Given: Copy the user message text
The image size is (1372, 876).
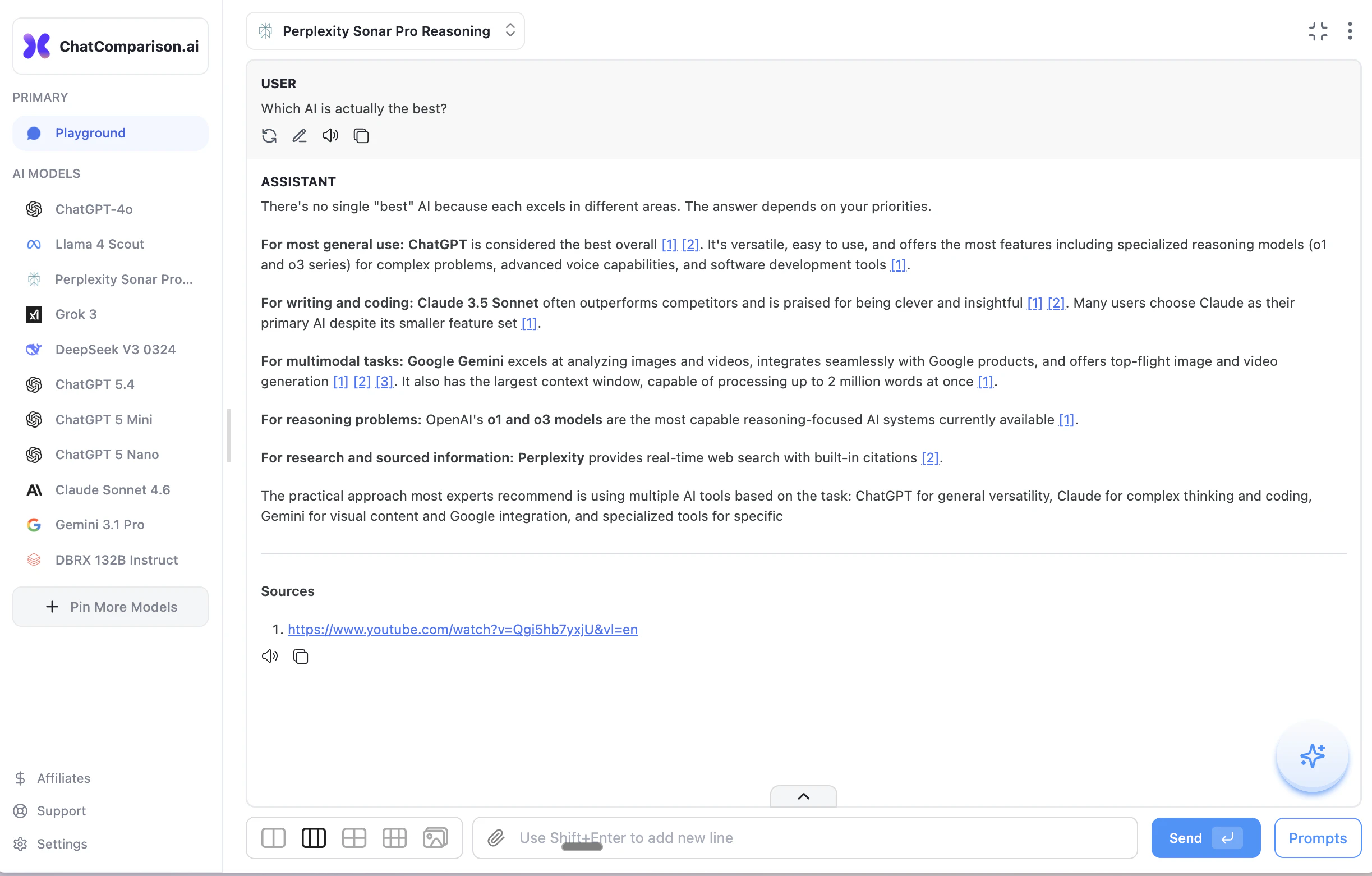Looking at the screenshot, I should 361,136.
